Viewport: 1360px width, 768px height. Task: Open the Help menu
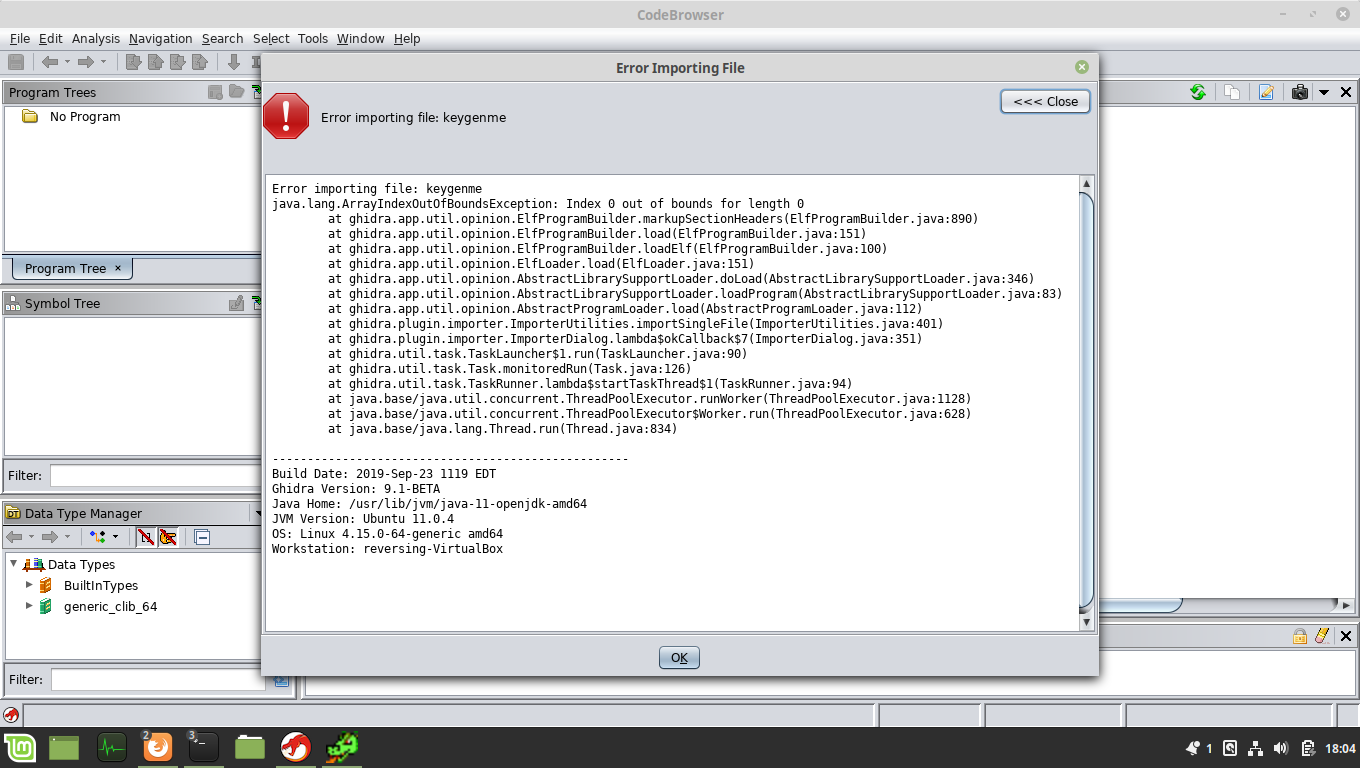pyautogui.click(x=407, y=38)
